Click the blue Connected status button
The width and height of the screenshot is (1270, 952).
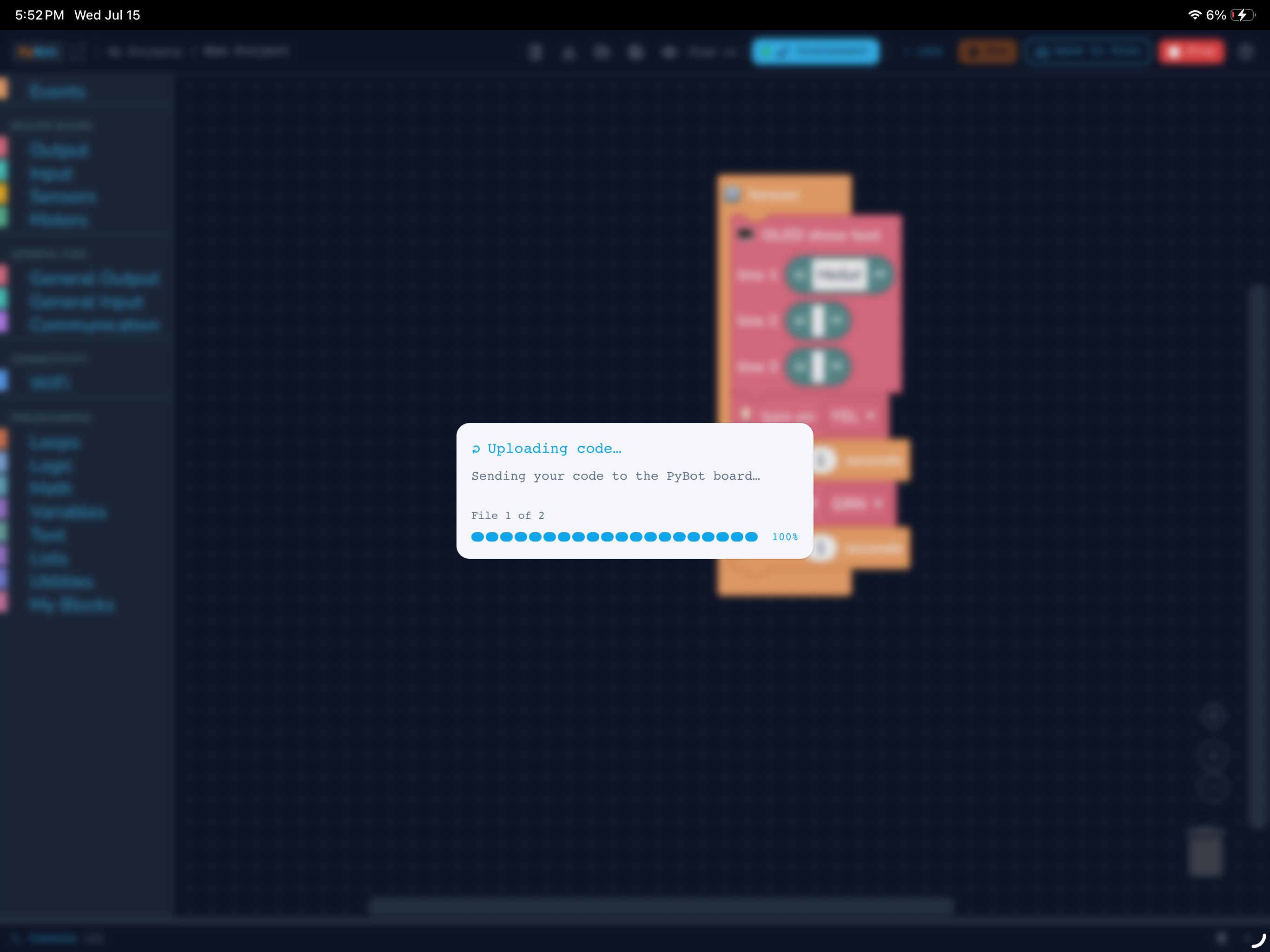pyautogui.click(x=815, y=52)
